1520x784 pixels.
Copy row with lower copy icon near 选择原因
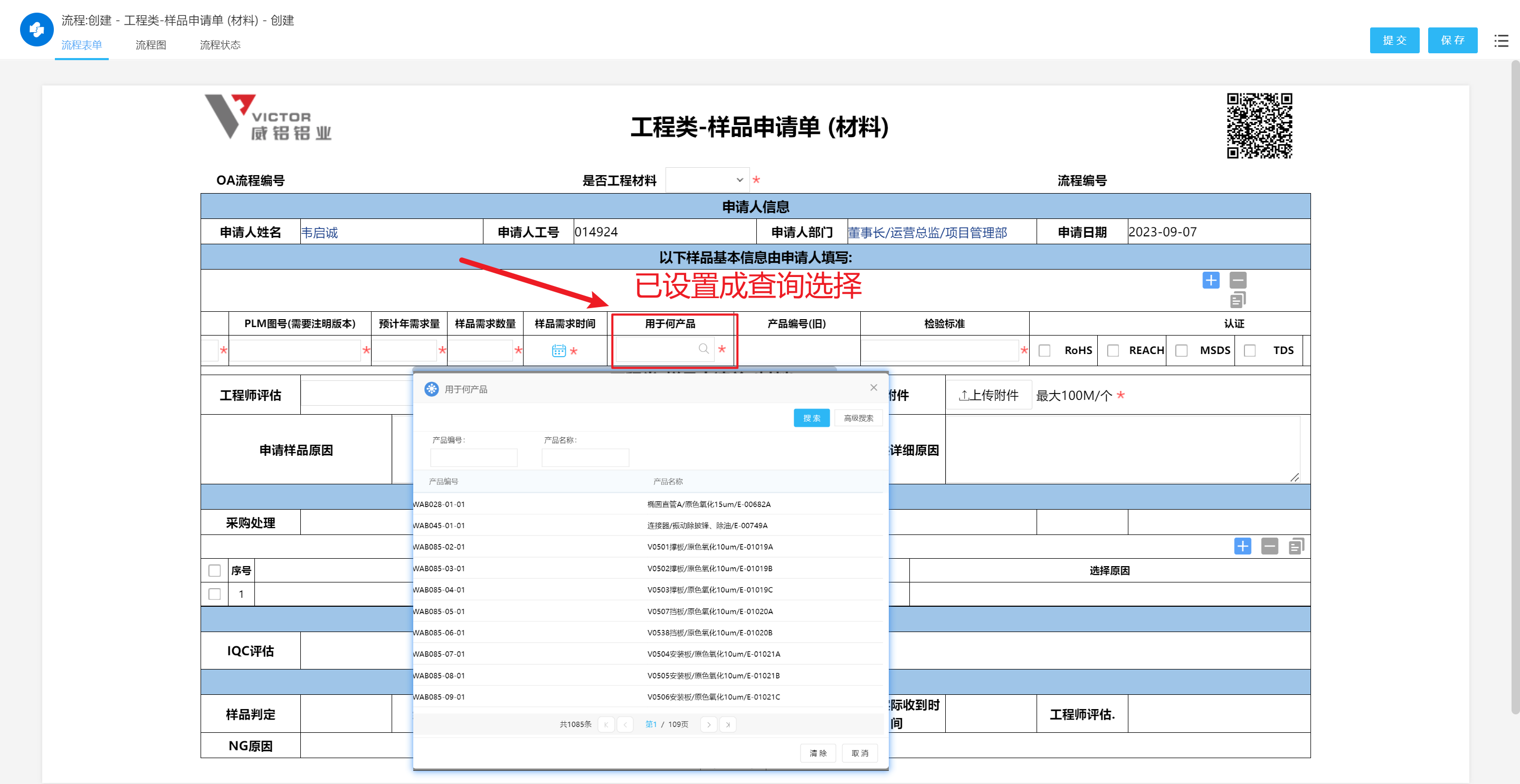click(1296, 546)
